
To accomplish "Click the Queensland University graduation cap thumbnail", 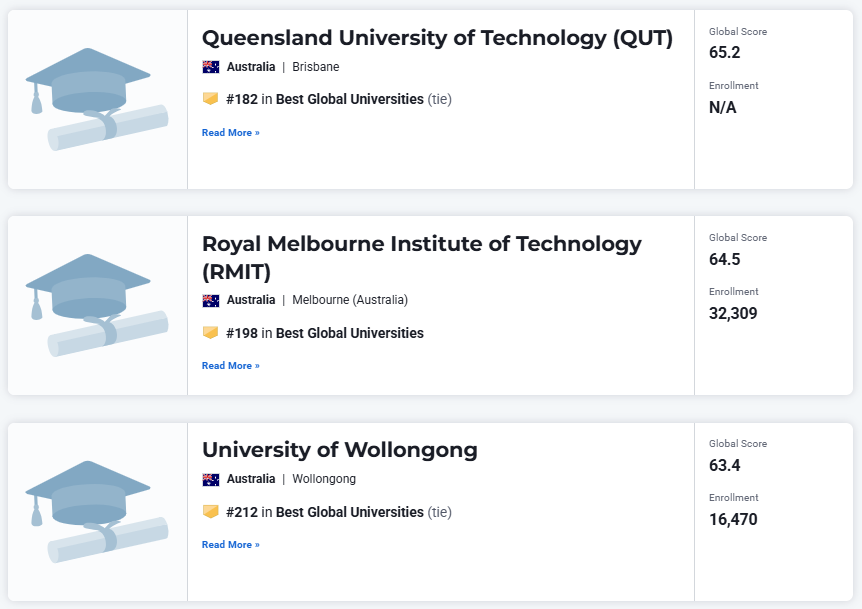I will (97, 99).
